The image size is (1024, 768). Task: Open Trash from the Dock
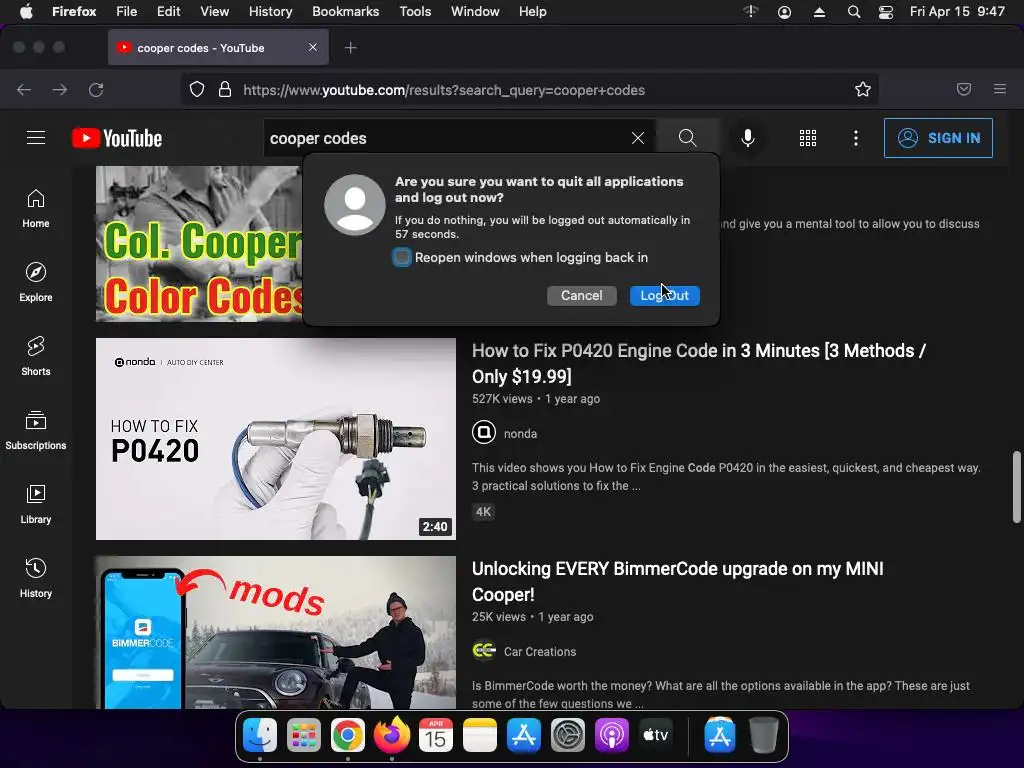coord(763,735)
